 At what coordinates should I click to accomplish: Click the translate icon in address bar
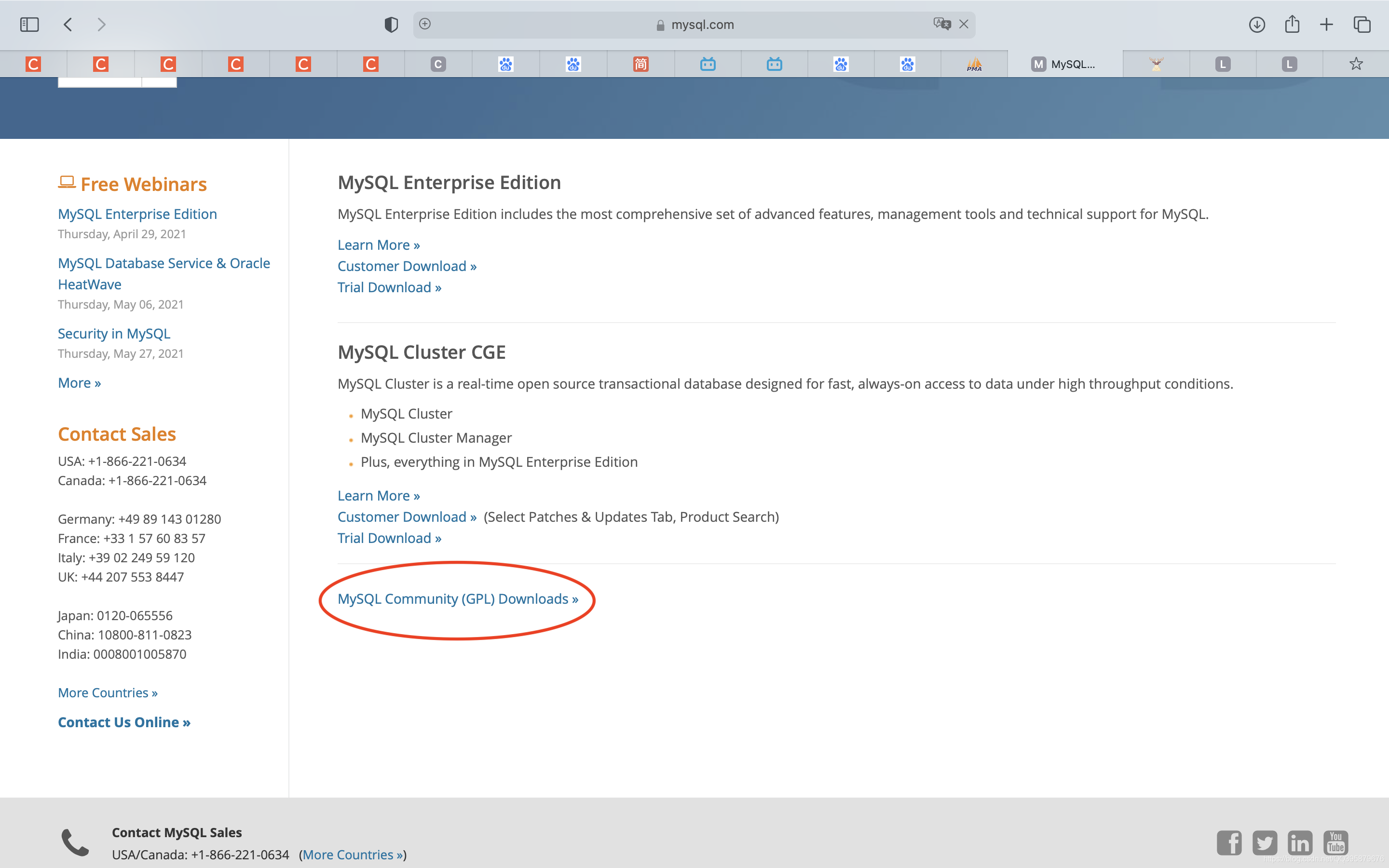coord(942,24)
